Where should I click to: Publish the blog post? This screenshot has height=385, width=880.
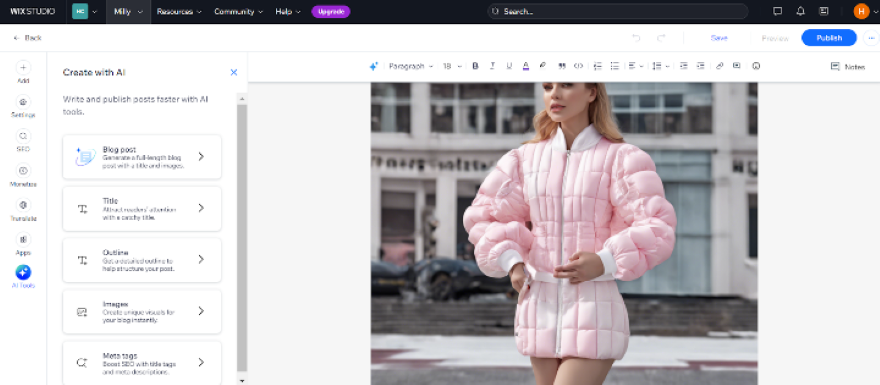(829, 38)
